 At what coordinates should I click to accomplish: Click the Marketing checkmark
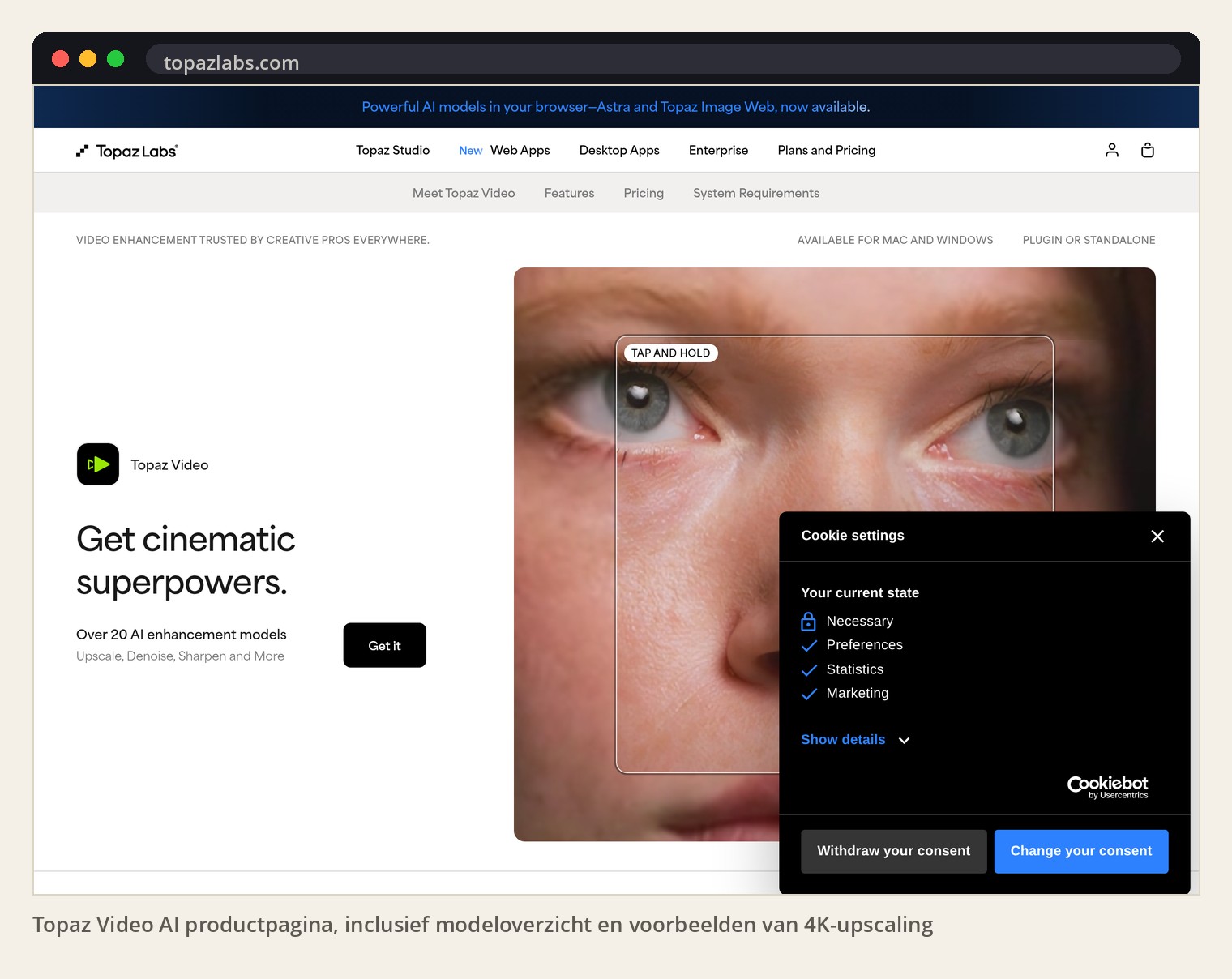[x=809, y=694]
